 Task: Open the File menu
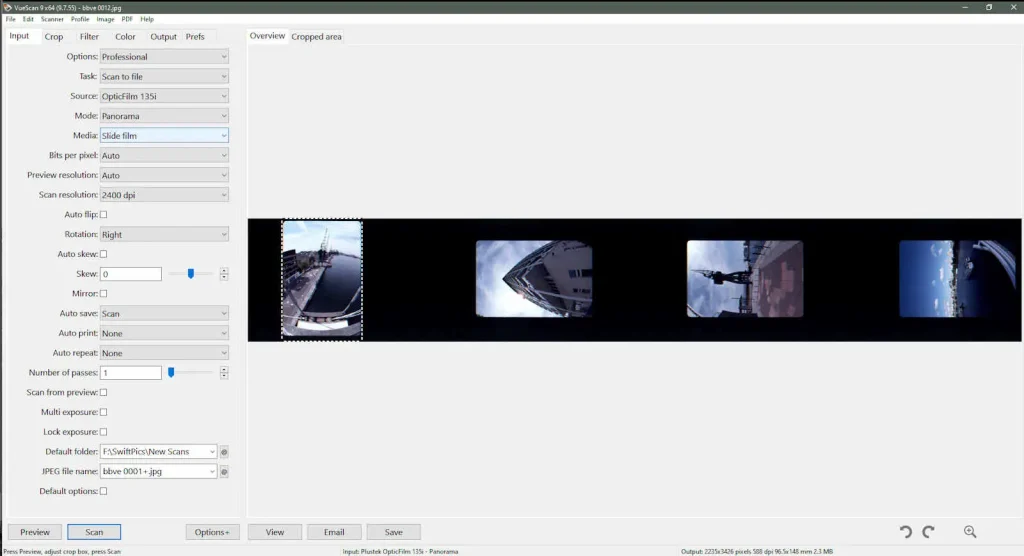tap(10, 19)
